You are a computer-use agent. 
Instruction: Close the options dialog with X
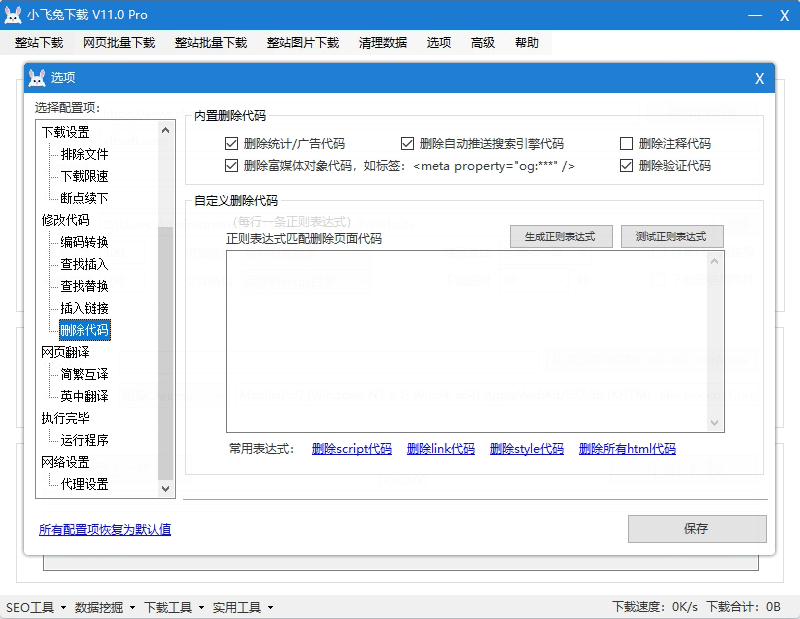pos(759,78)
